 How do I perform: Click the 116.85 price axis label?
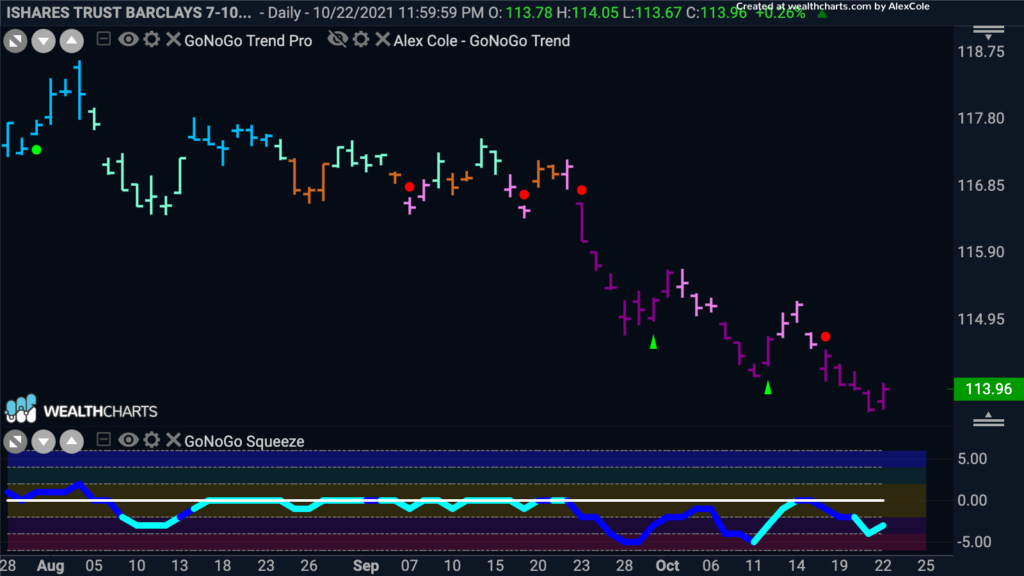pos(981,185)
